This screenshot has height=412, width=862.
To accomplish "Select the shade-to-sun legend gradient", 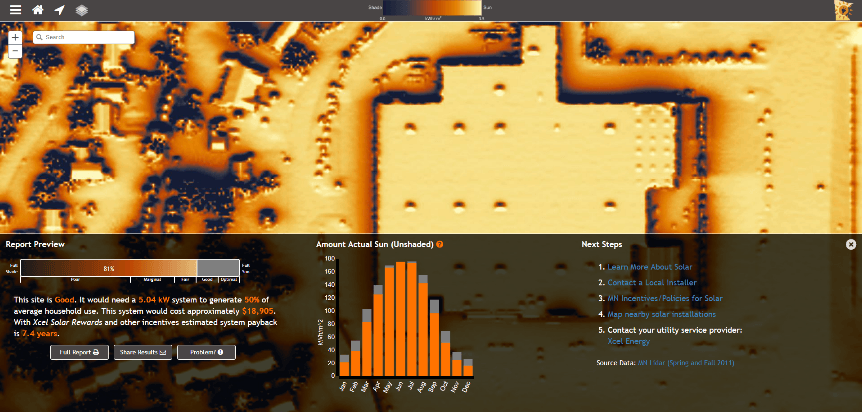I will pyautogui.click(x=432, y=8).
